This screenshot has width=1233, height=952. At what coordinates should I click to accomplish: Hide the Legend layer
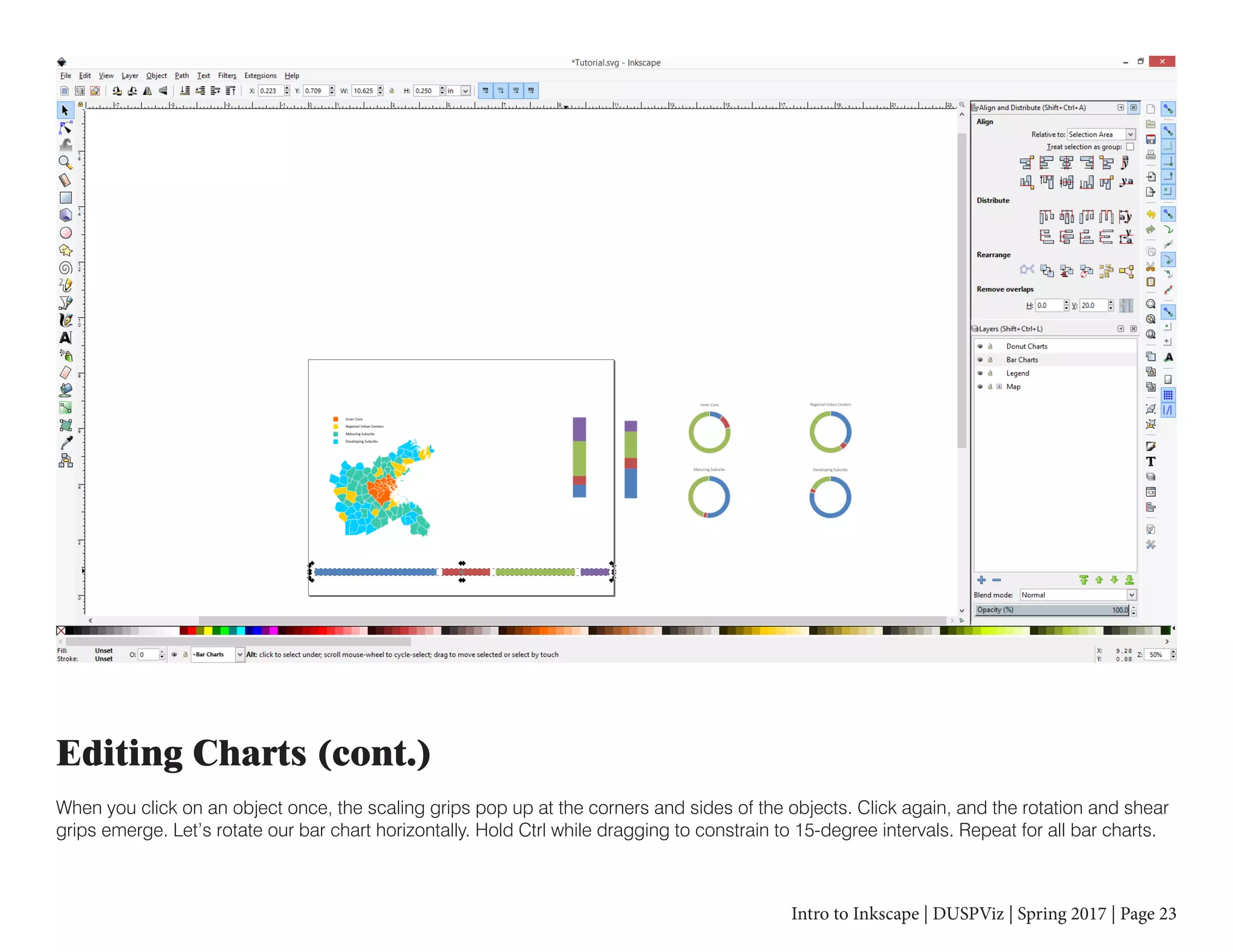980,373
